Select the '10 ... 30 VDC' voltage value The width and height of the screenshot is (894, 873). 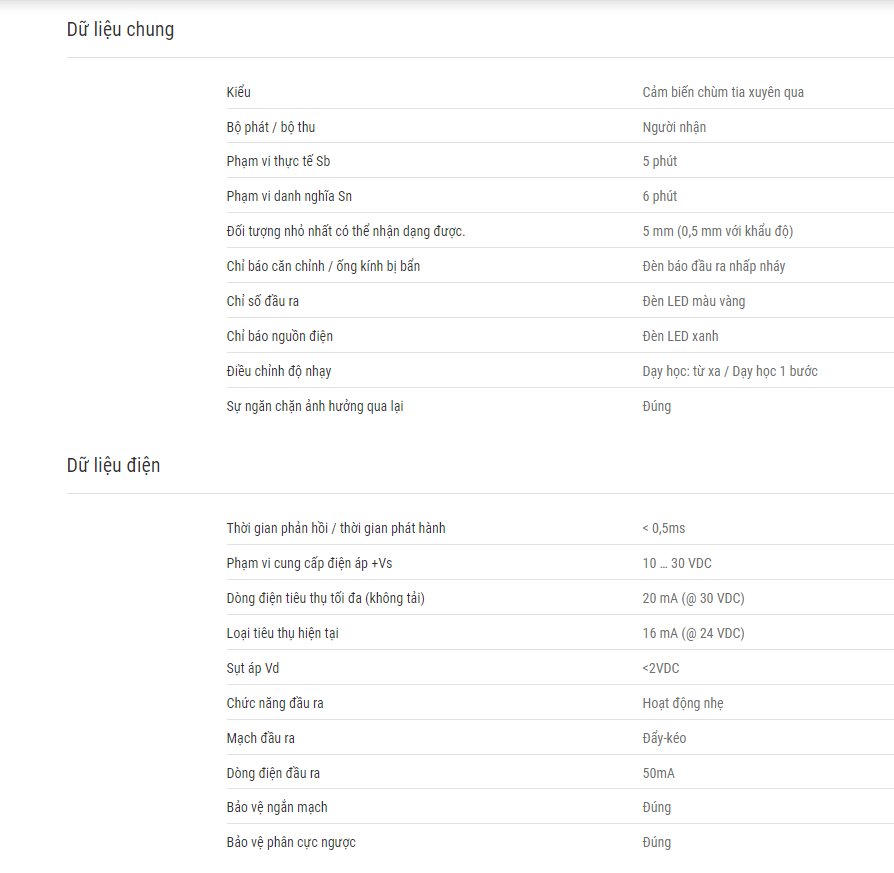677,563
